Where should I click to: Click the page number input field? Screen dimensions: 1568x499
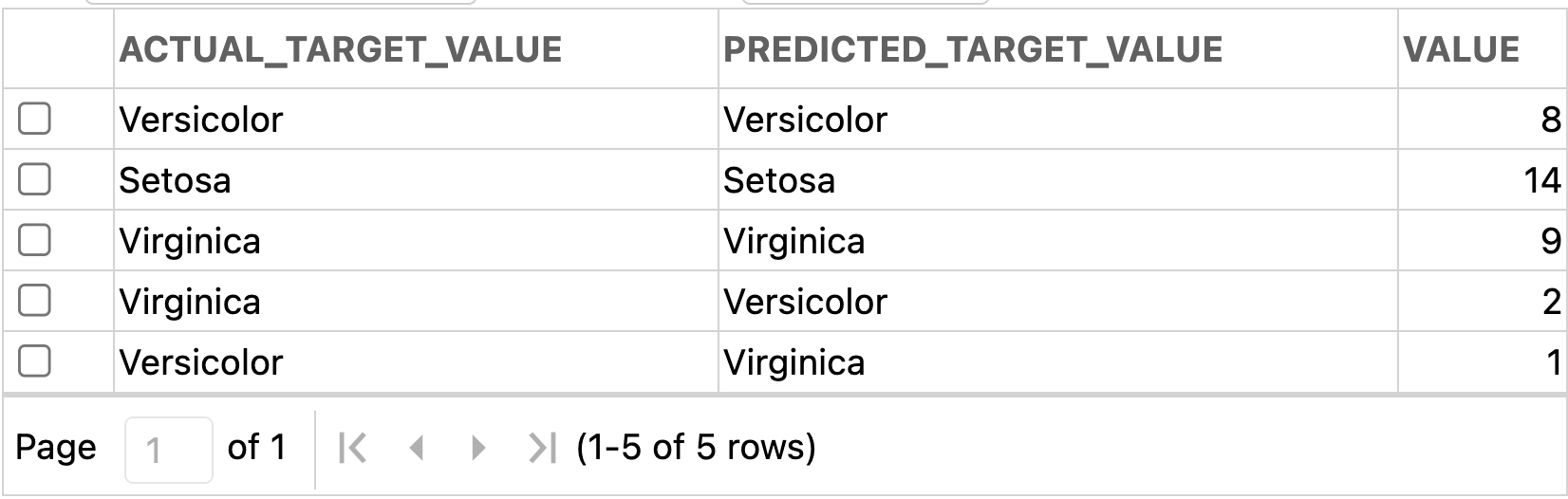[x=168, y=449]
